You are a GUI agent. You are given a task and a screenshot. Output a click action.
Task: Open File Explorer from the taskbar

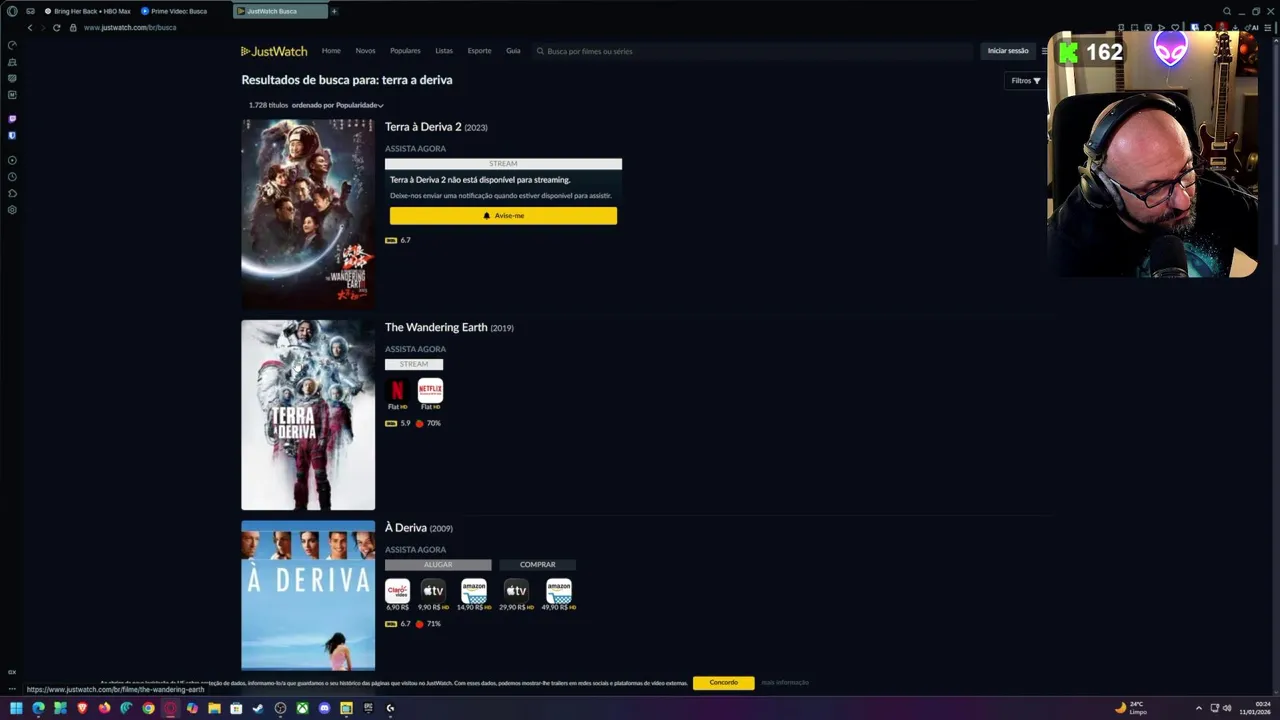(214, 708)
